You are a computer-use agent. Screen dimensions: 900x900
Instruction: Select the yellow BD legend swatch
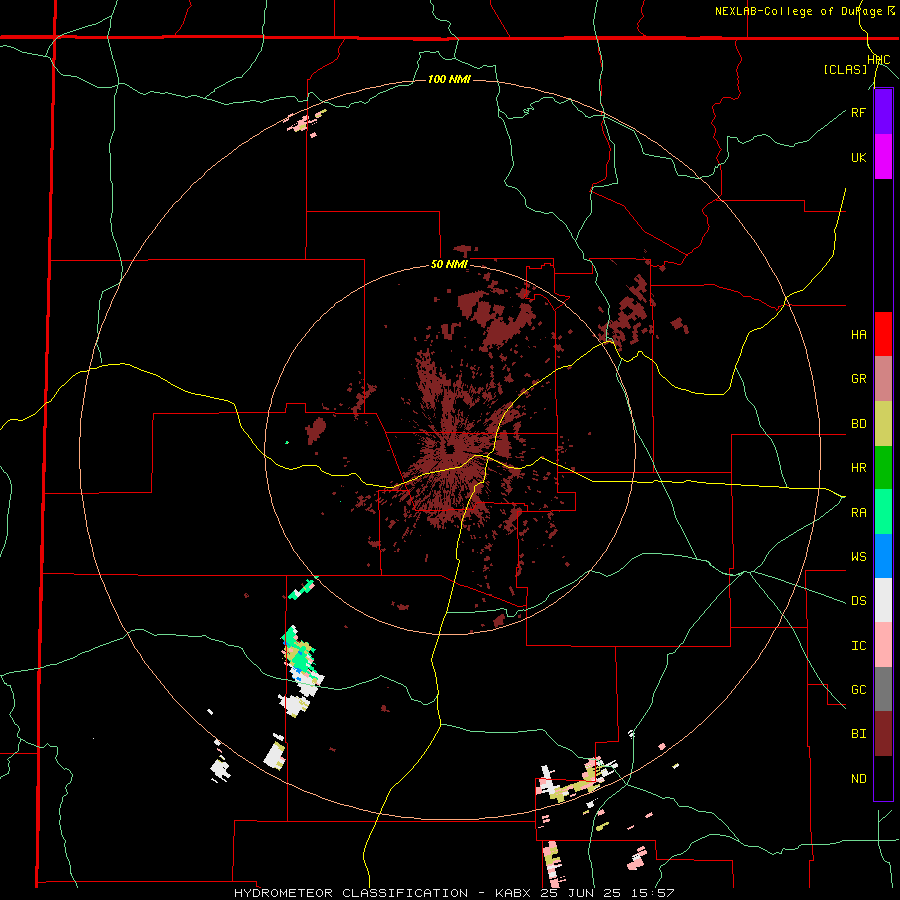(883, 424)
